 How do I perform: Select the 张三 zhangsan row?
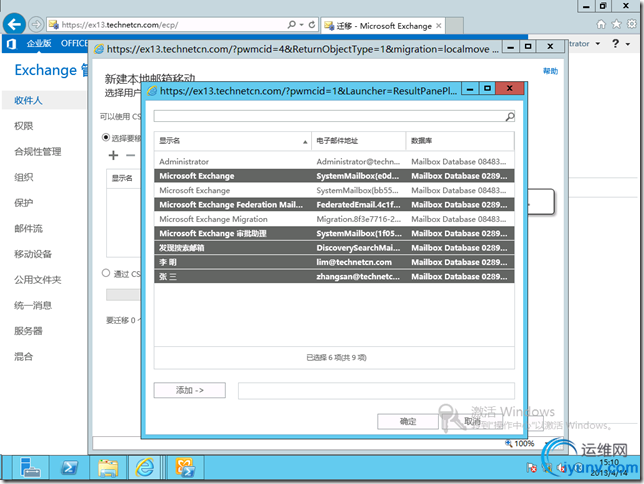pos(334,277)
